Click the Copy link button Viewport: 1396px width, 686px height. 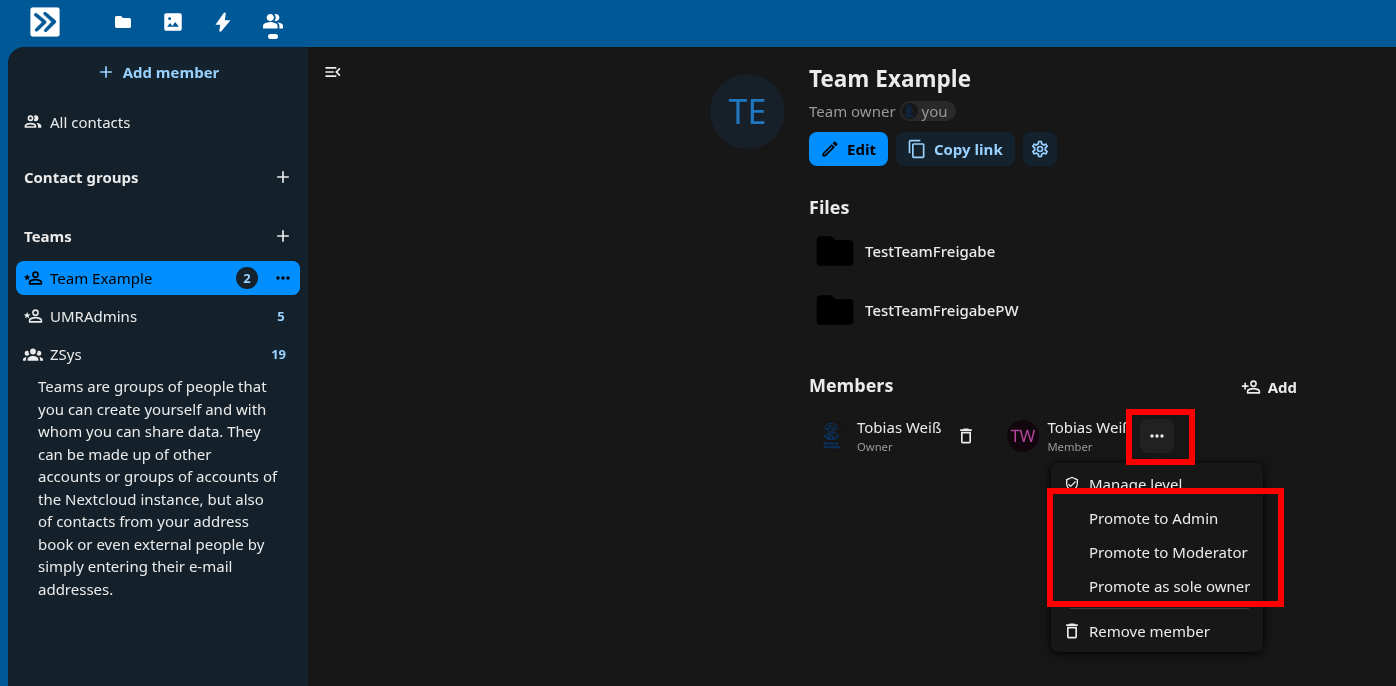[955, 149]
